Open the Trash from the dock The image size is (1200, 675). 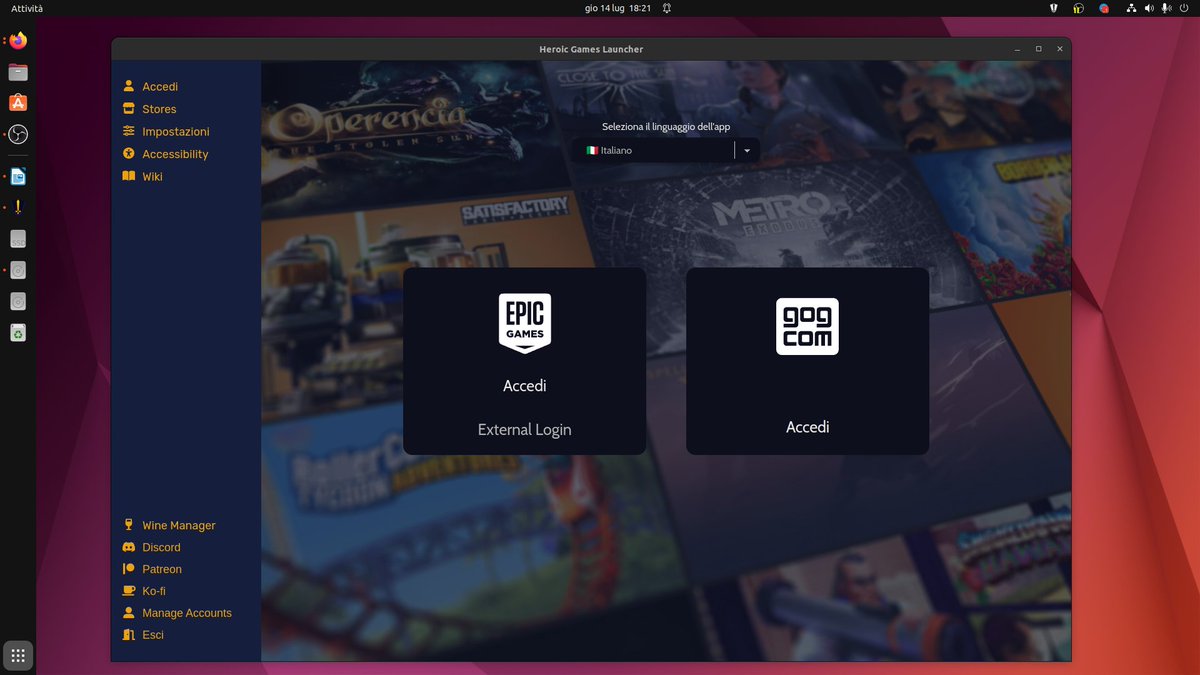coord(18,332)
